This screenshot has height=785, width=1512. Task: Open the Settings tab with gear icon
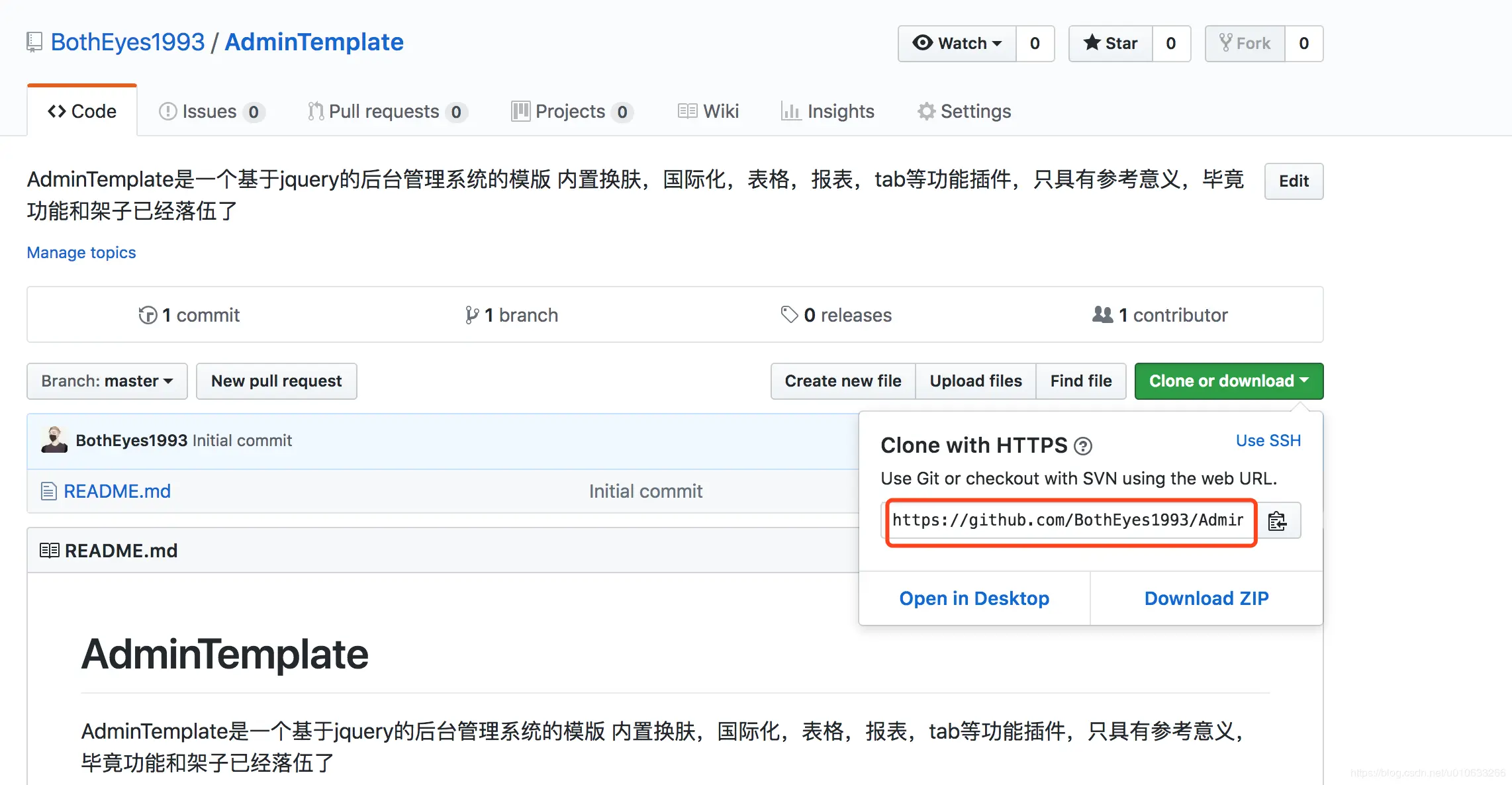(x=965, y=111)
